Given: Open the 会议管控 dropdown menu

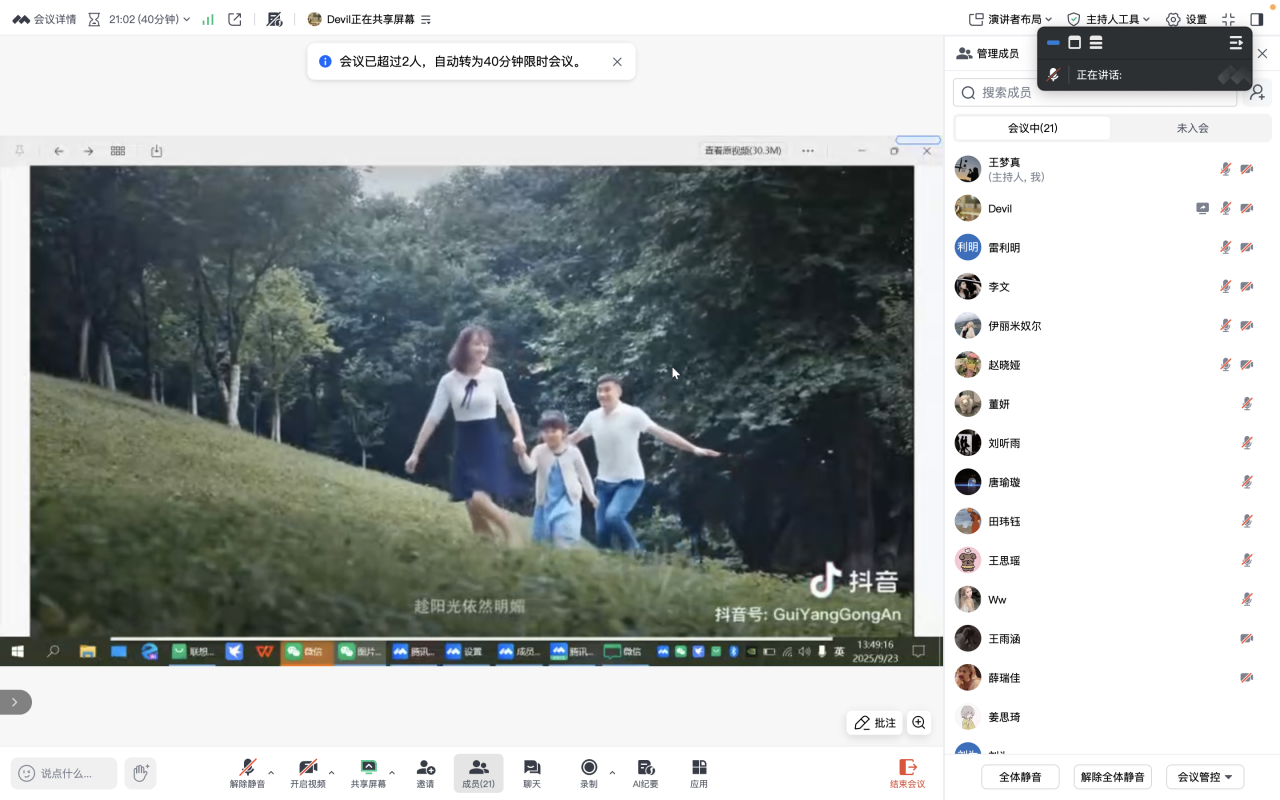Looking at the screenshot, I should pyautogui.click(x=1204, y=777).
